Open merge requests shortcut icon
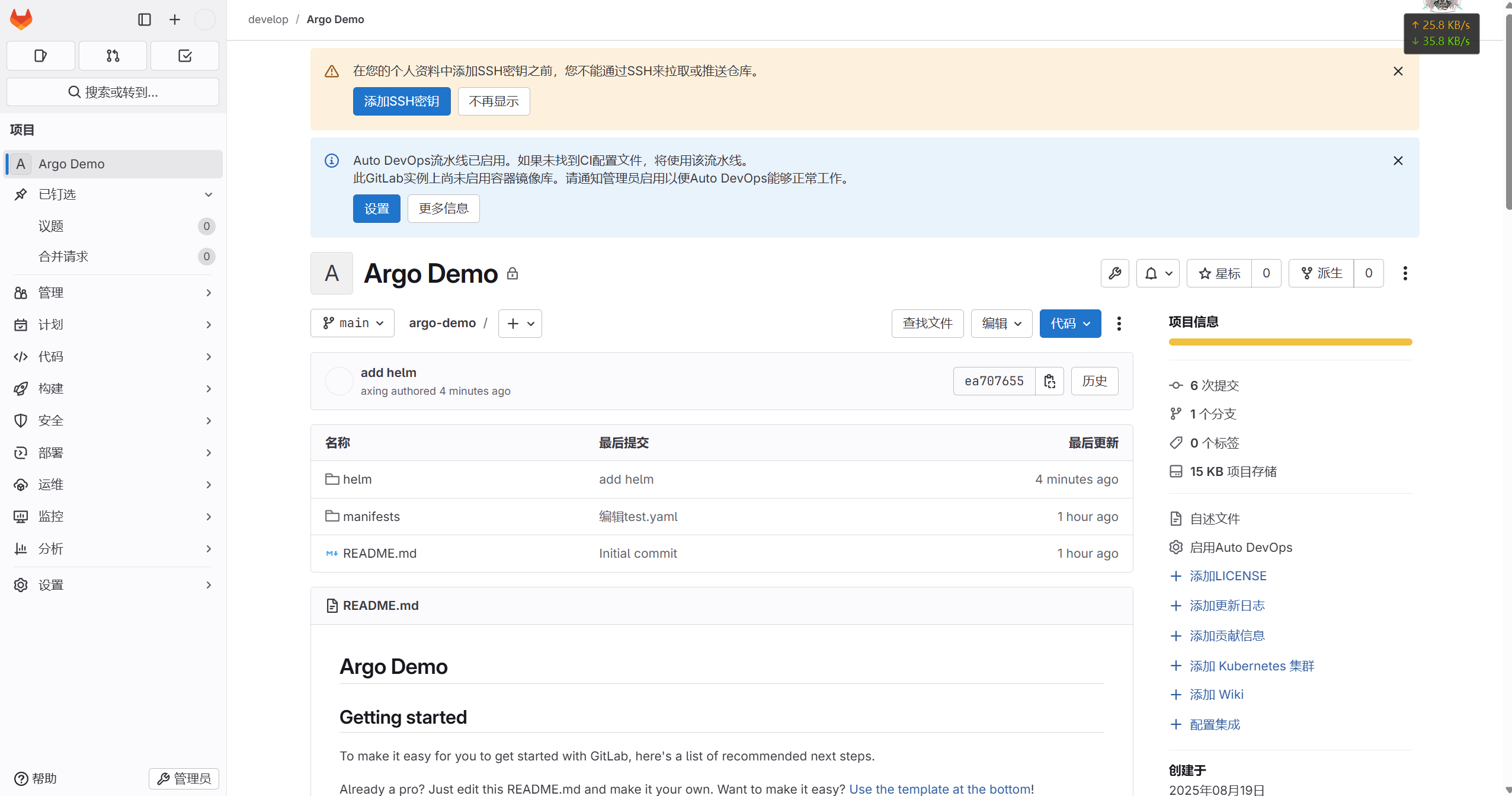 click(113, 56)
